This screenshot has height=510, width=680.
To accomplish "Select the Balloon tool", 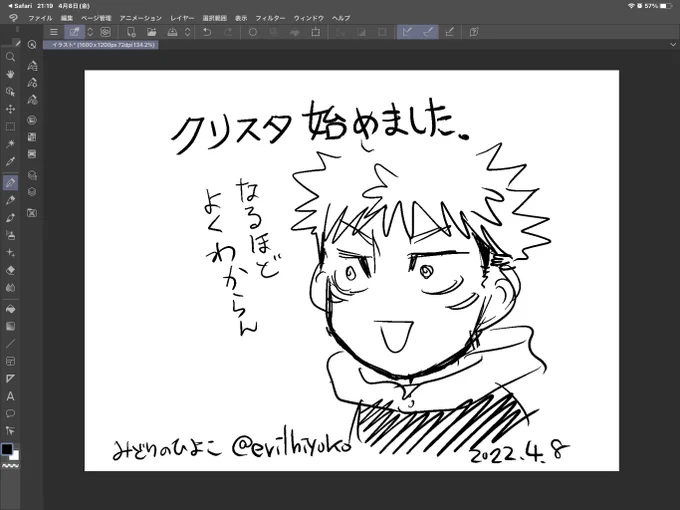I will (x=10, y=413).
